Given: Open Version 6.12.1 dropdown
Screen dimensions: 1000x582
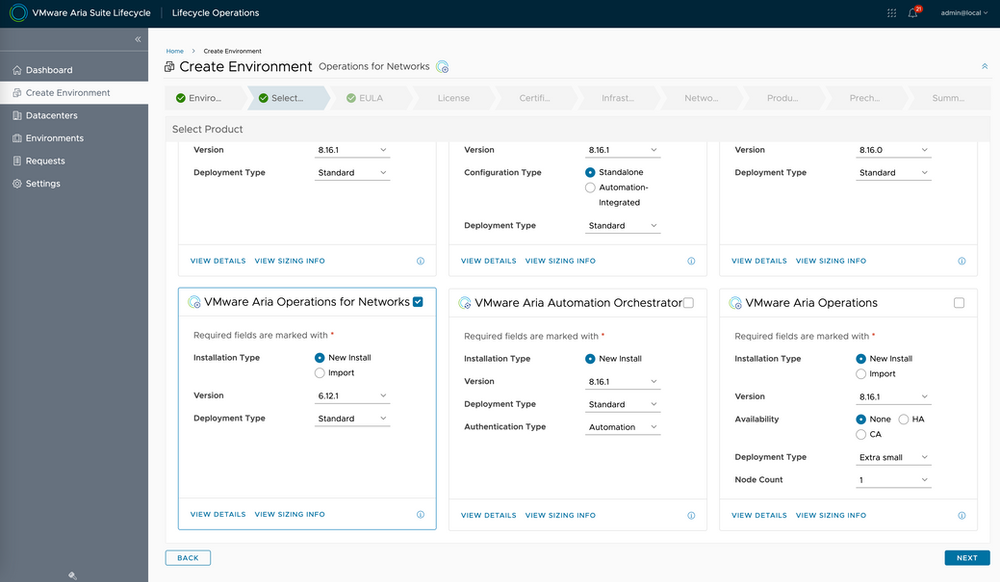Looking at the screenshot, I should tap(352, 396).
